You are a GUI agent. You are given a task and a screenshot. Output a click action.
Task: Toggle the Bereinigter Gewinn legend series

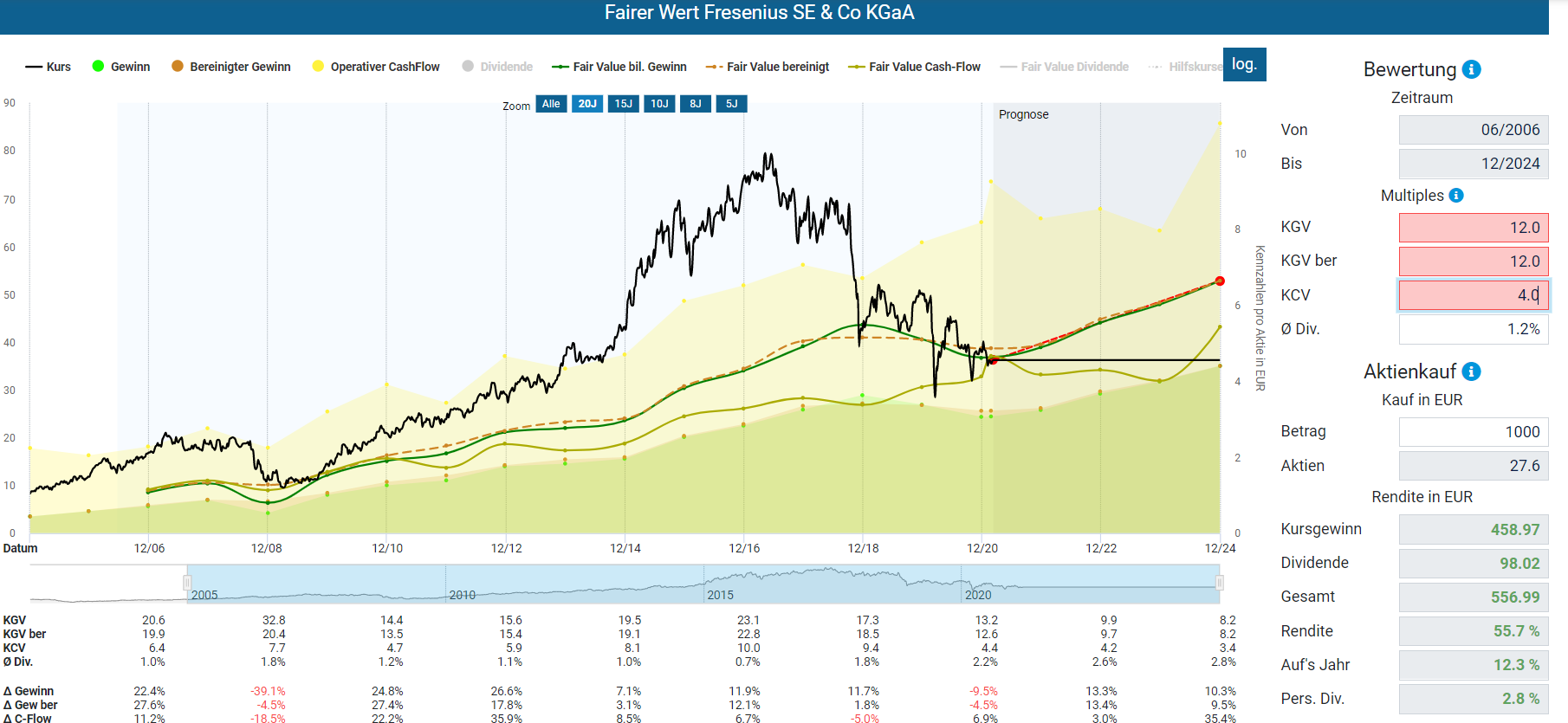tap(231, 67)
